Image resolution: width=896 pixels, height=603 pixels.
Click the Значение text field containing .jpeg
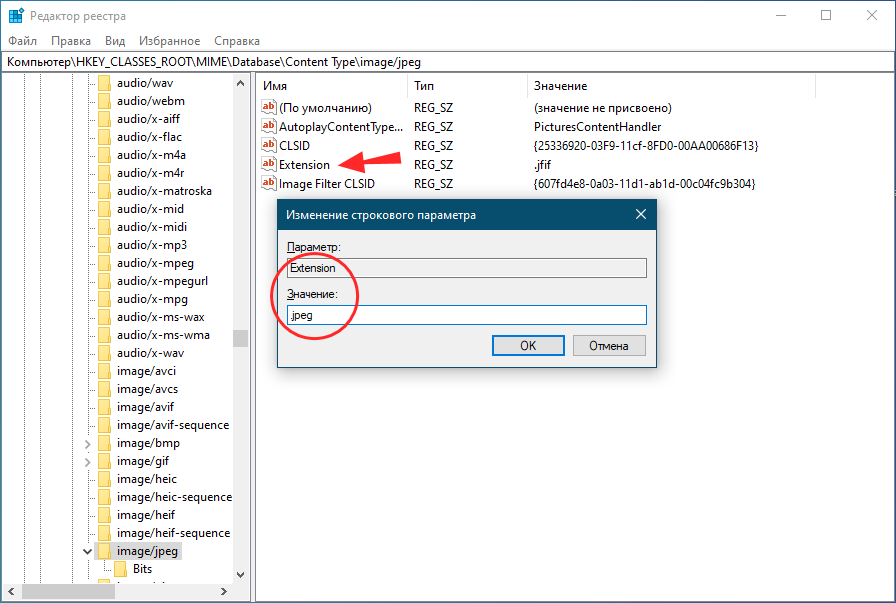pos(466,315)
